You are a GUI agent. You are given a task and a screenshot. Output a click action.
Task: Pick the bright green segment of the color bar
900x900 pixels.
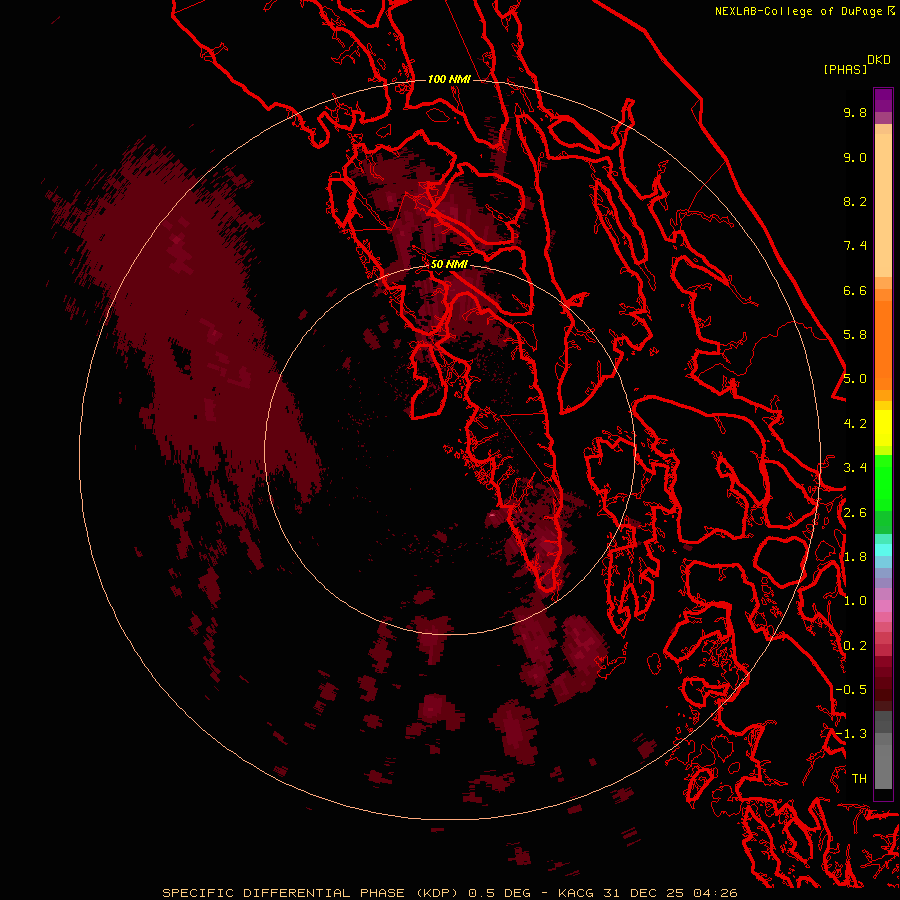(x=883, y=483)
